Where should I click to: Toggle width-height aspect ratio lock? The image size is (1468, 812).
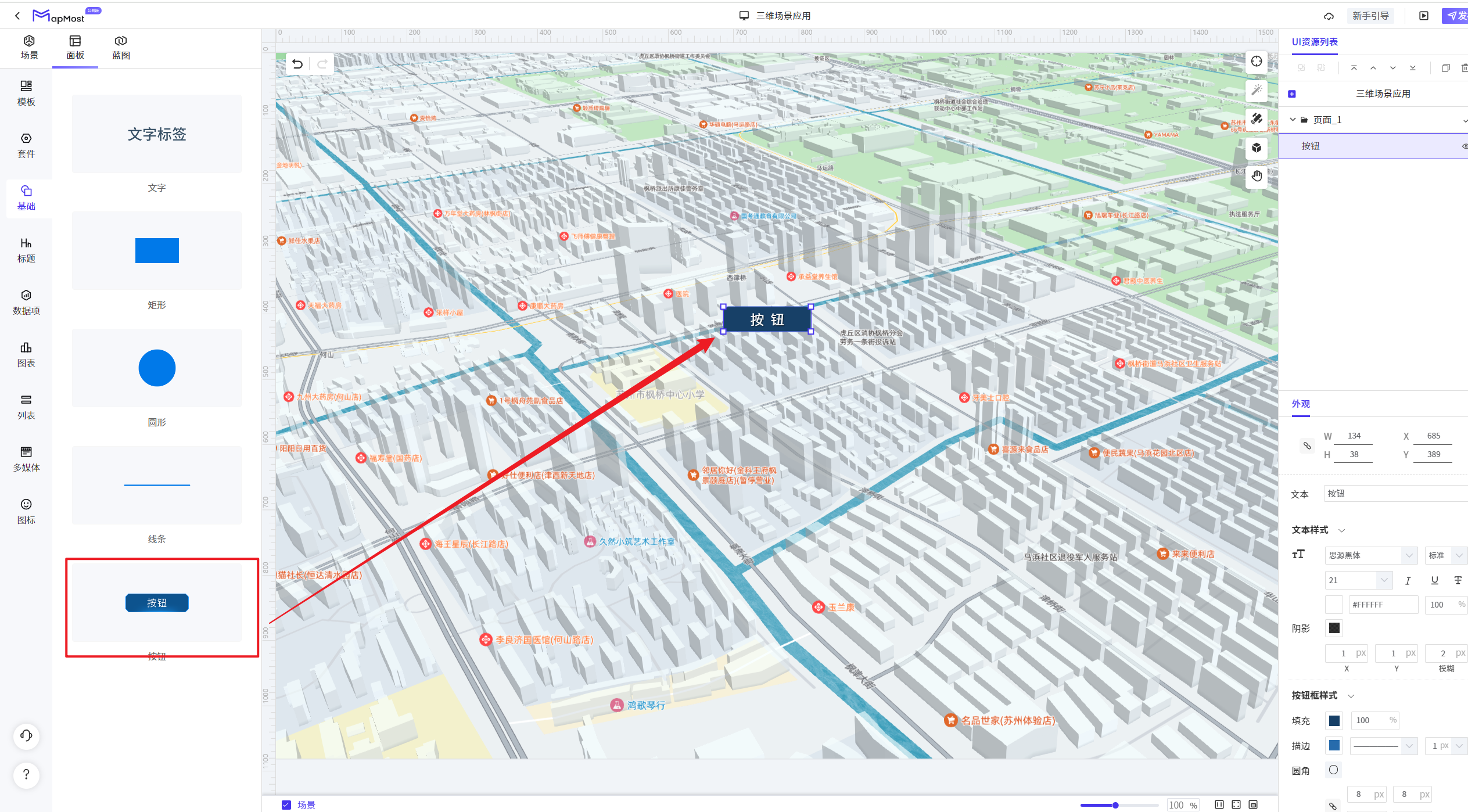tap(1307, 445)
